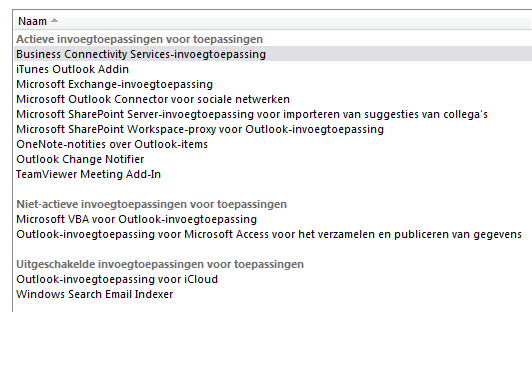Click empty row below TeamViewer entry
Screen dimensions: 532x388
click(x=273, y=189)
